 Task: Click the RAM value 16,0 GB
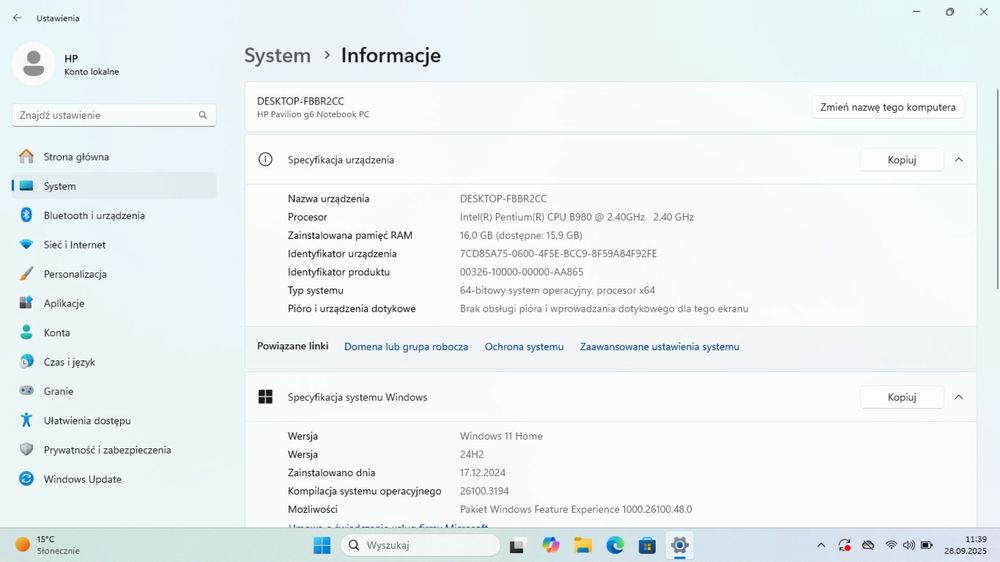point(521,235)
